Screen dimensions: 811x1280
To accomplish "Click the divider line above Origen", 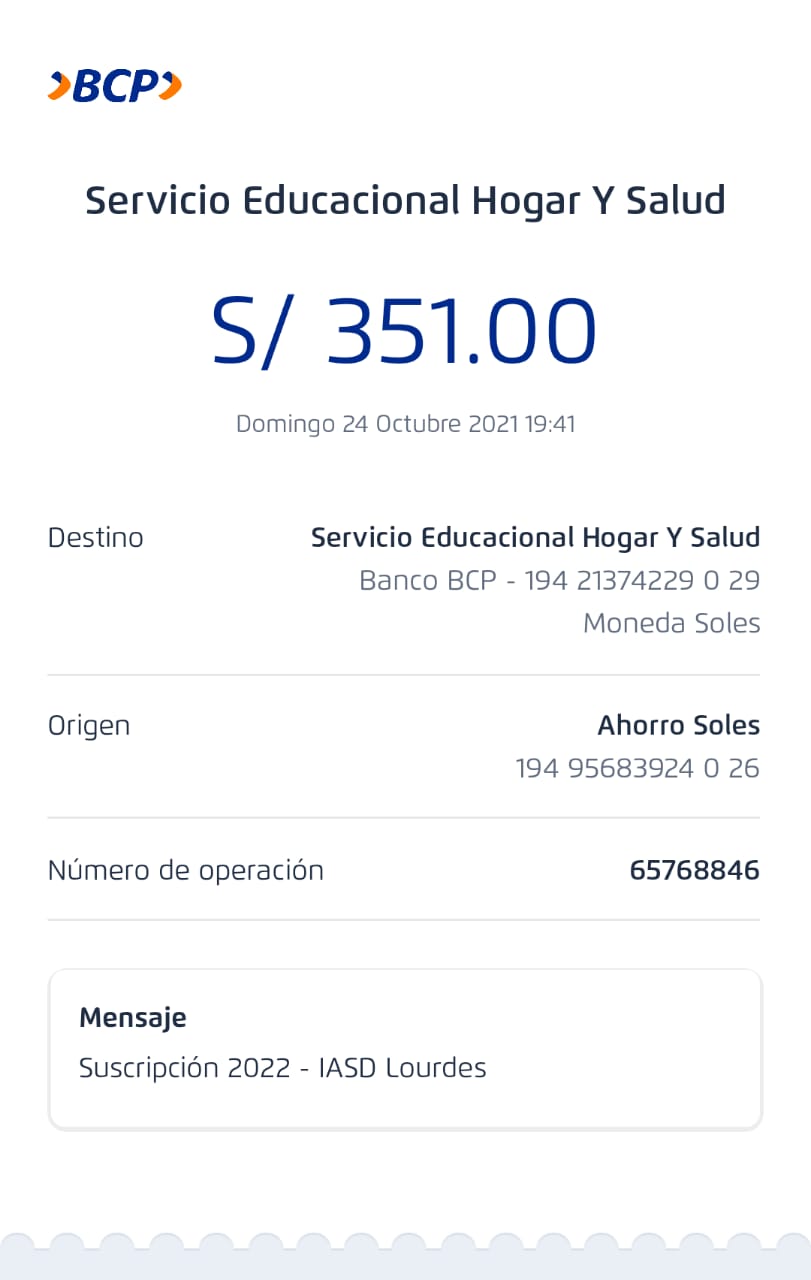I will point(404,675).
